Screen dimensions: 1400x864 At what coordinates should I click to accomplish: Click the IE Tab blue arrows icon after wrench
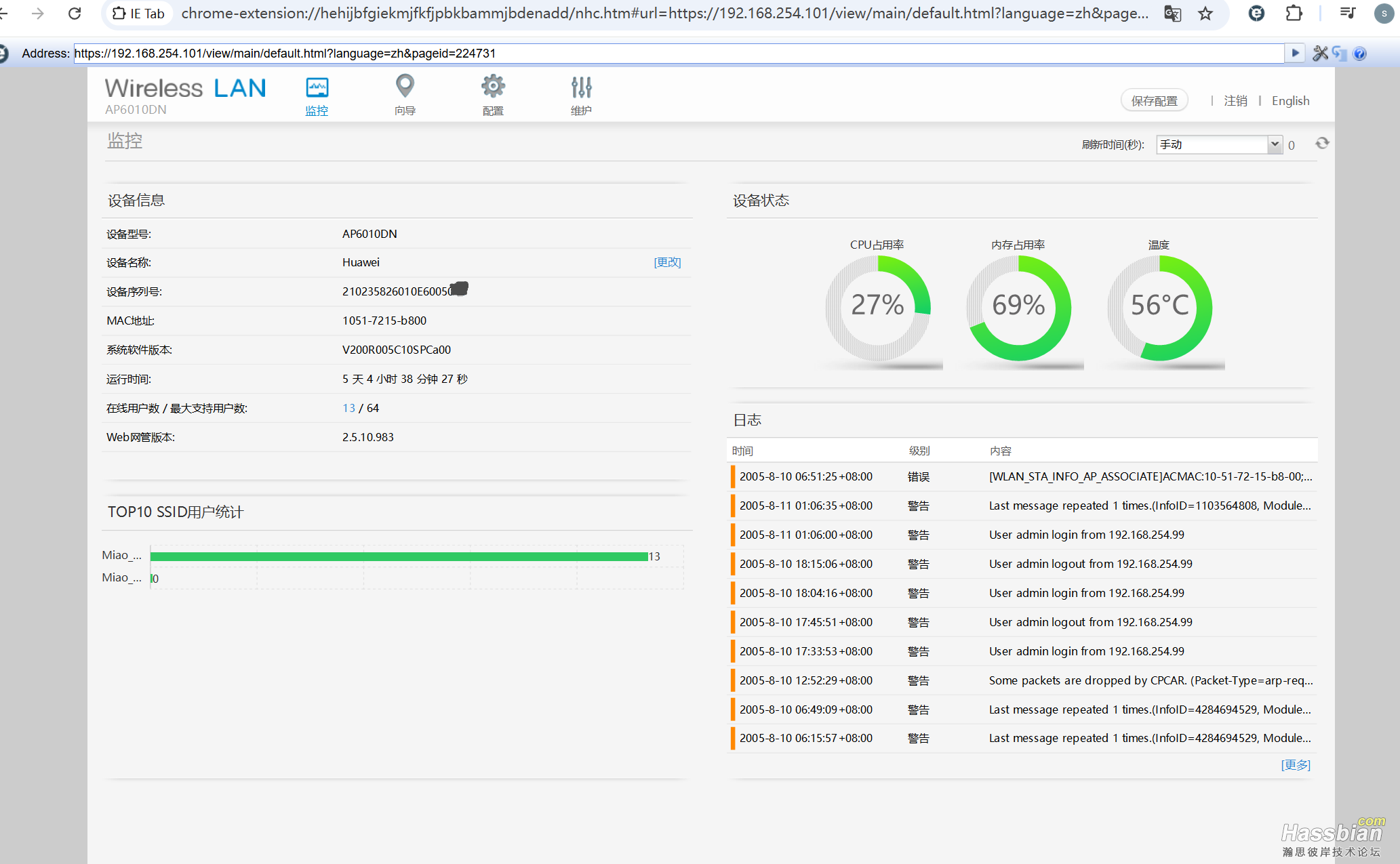coord(1339,53)
